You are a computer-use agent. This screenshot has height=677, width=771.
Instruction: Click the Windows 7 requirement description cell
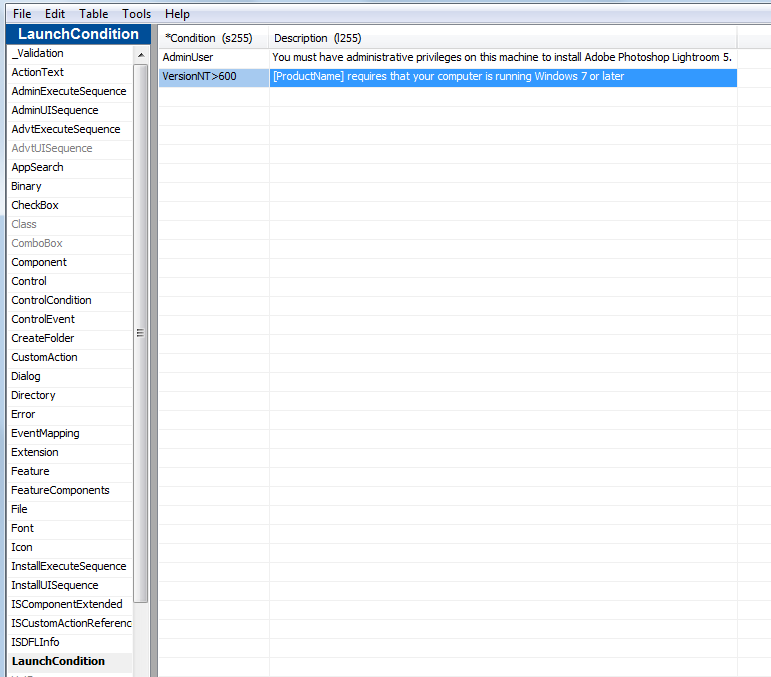503,77
